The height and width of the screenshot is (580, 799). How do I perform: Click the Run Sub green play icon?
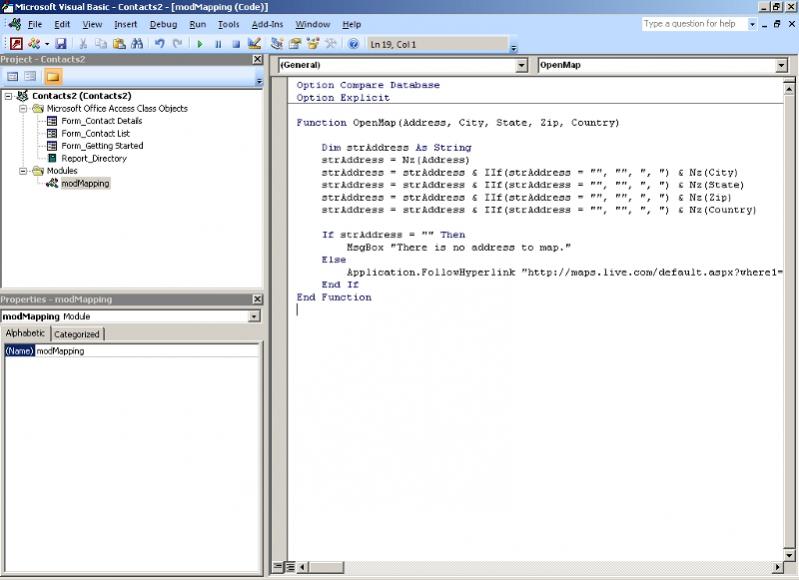click(x=200, y=44)
